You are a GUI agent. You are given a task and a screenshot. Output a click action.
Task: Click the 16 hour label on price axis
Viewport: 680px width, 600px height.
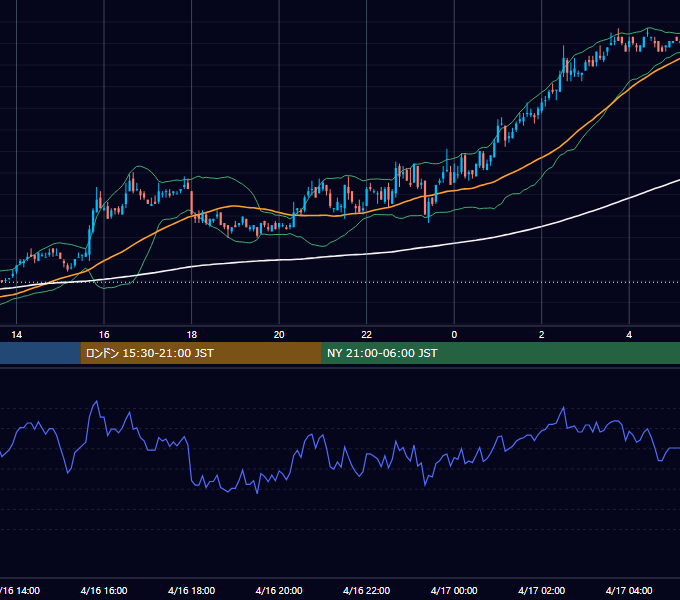(104, 335)
